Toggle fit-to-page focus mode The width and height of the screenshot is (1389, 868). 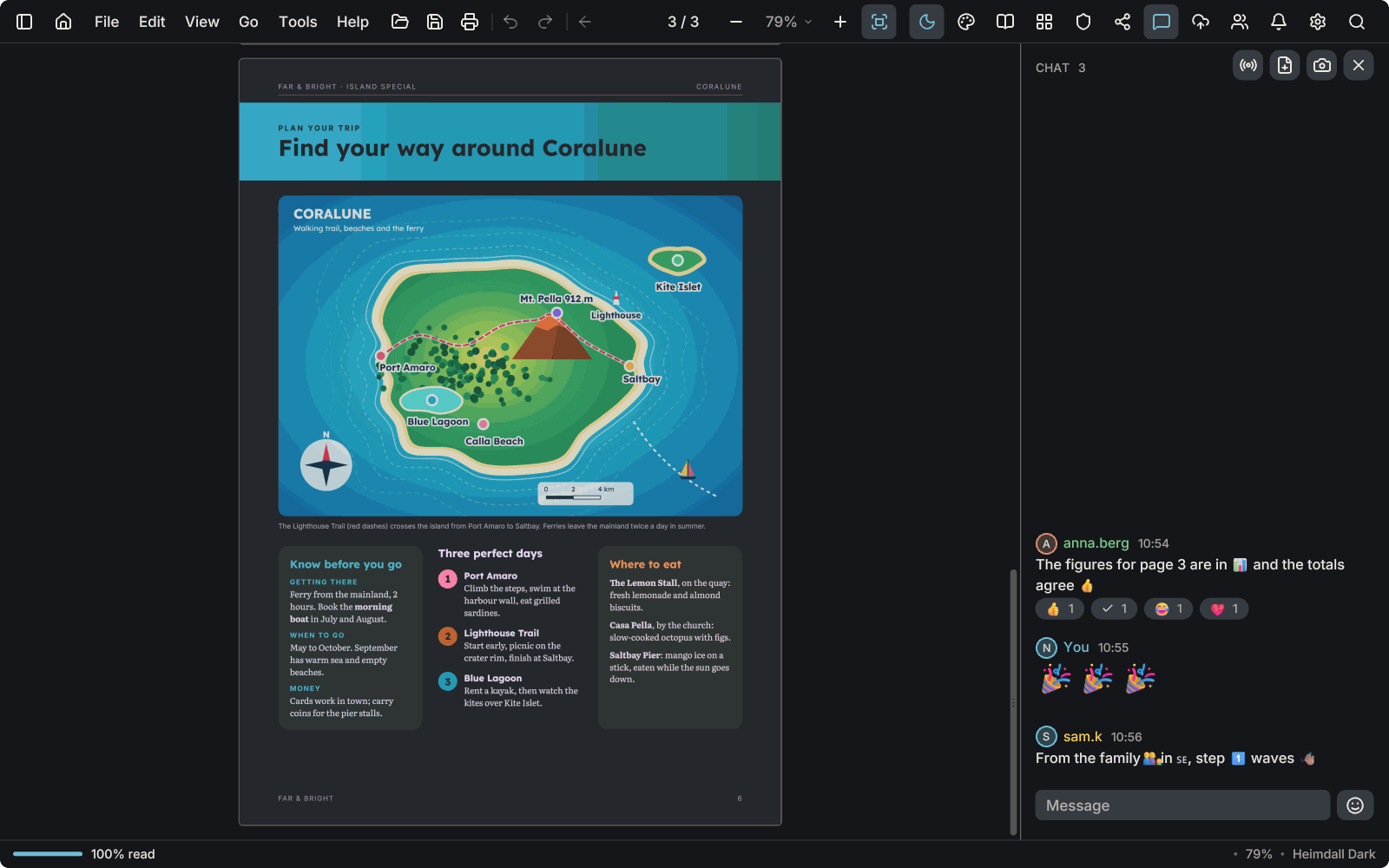click(879, 22)
